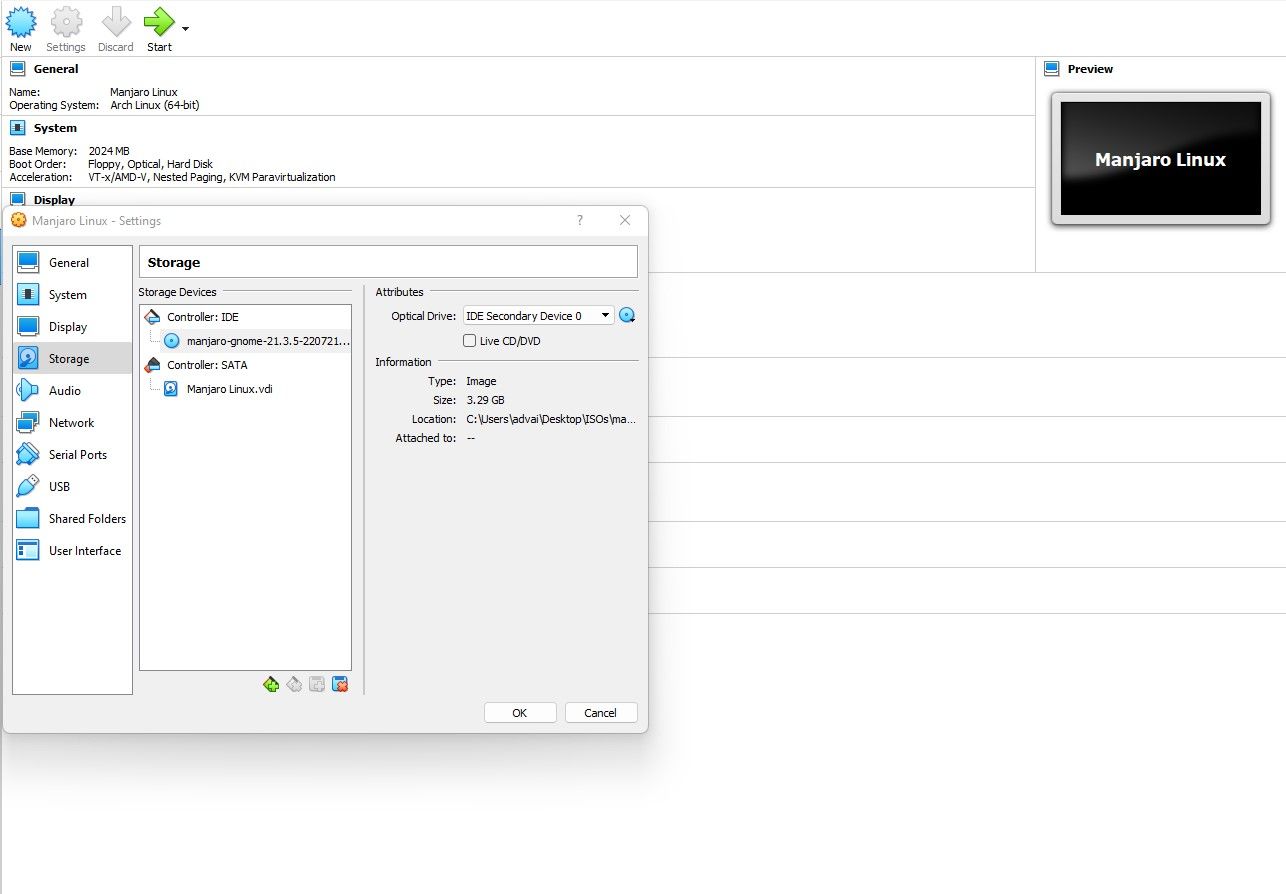Click the green Add Controller icon
This screenshot has width=1286, height=894.
[x=271, y=684]
